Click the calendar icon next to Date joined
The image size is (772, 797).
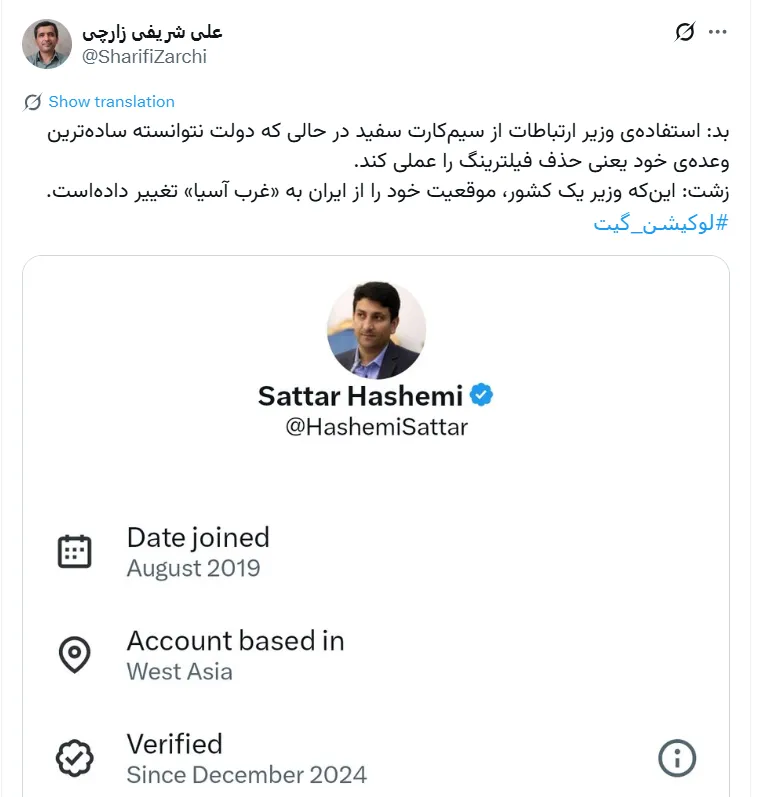point(75,551)
